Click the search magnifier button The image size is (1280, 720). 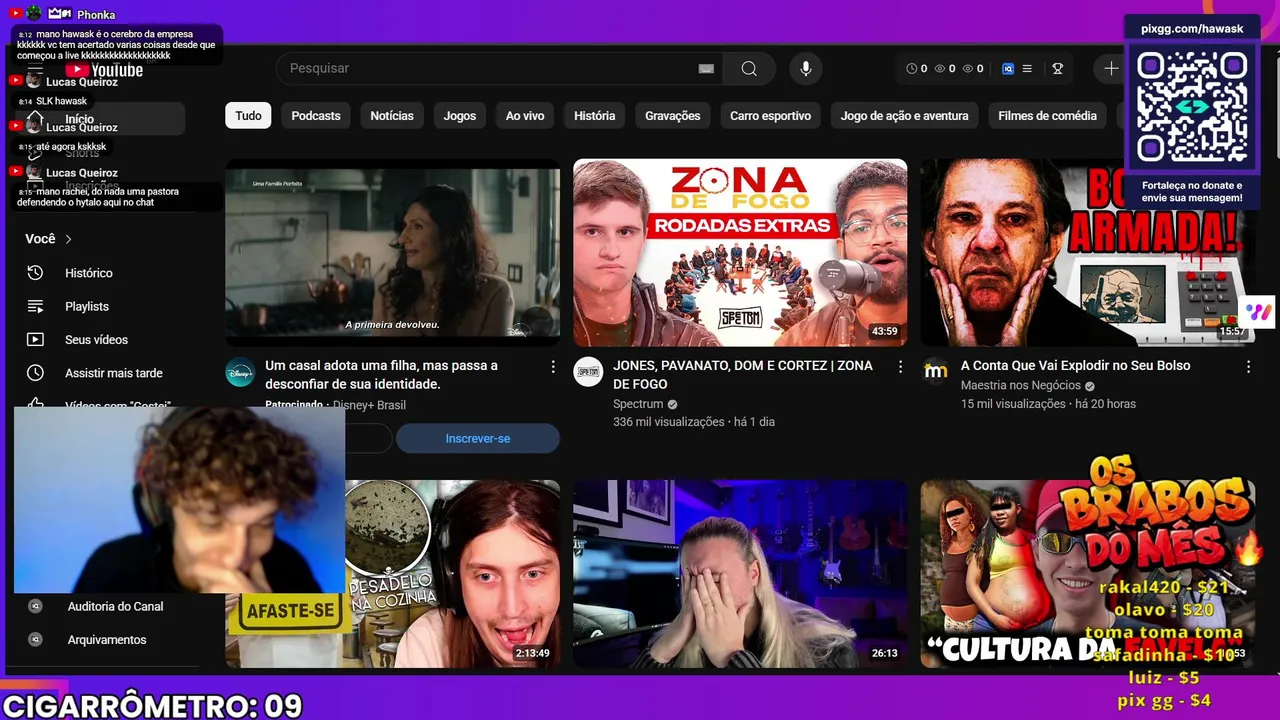coord(749,68)
